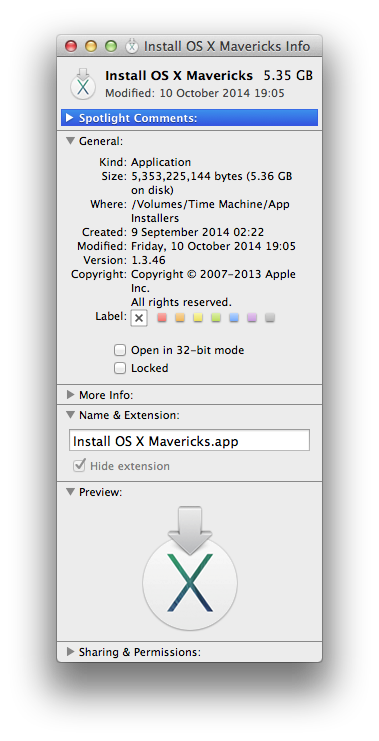Click the Version value 1.3.46
The image size is (379, 741).
148,260
